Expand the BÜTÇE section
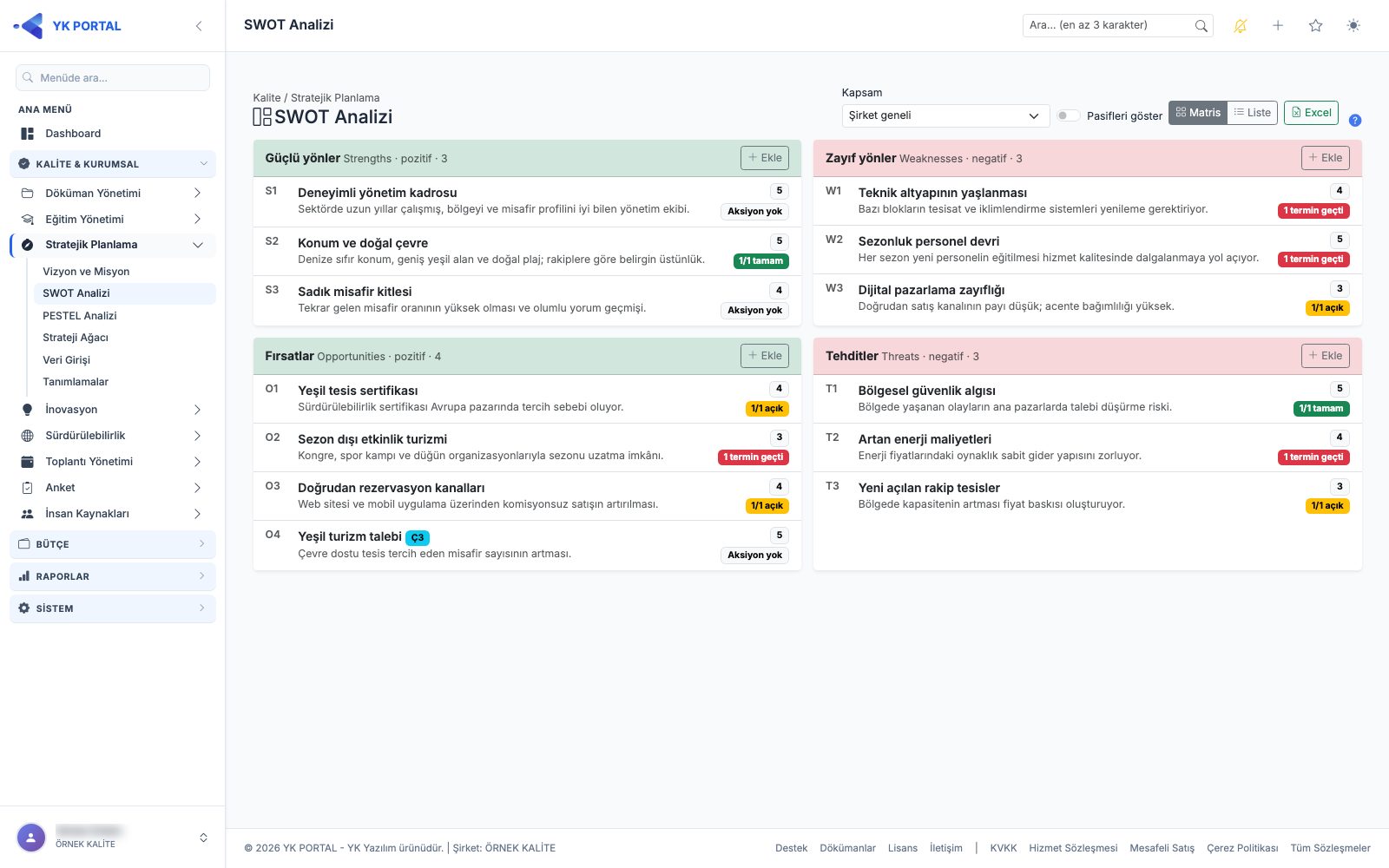Screen dimensions: 1389x868 (x=113, y=544)
